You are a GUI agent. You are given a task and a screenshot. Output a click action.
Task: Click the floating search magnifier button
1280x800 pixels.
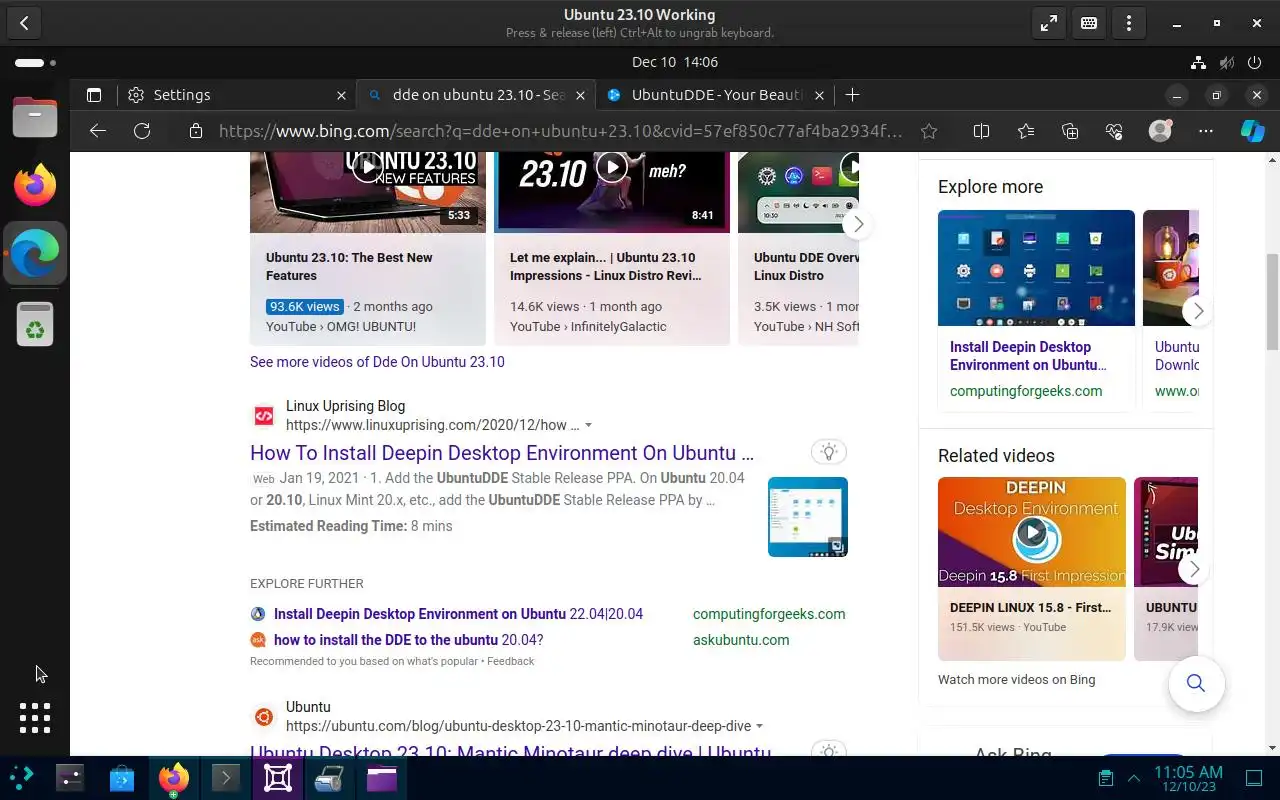click(1195, 683)
